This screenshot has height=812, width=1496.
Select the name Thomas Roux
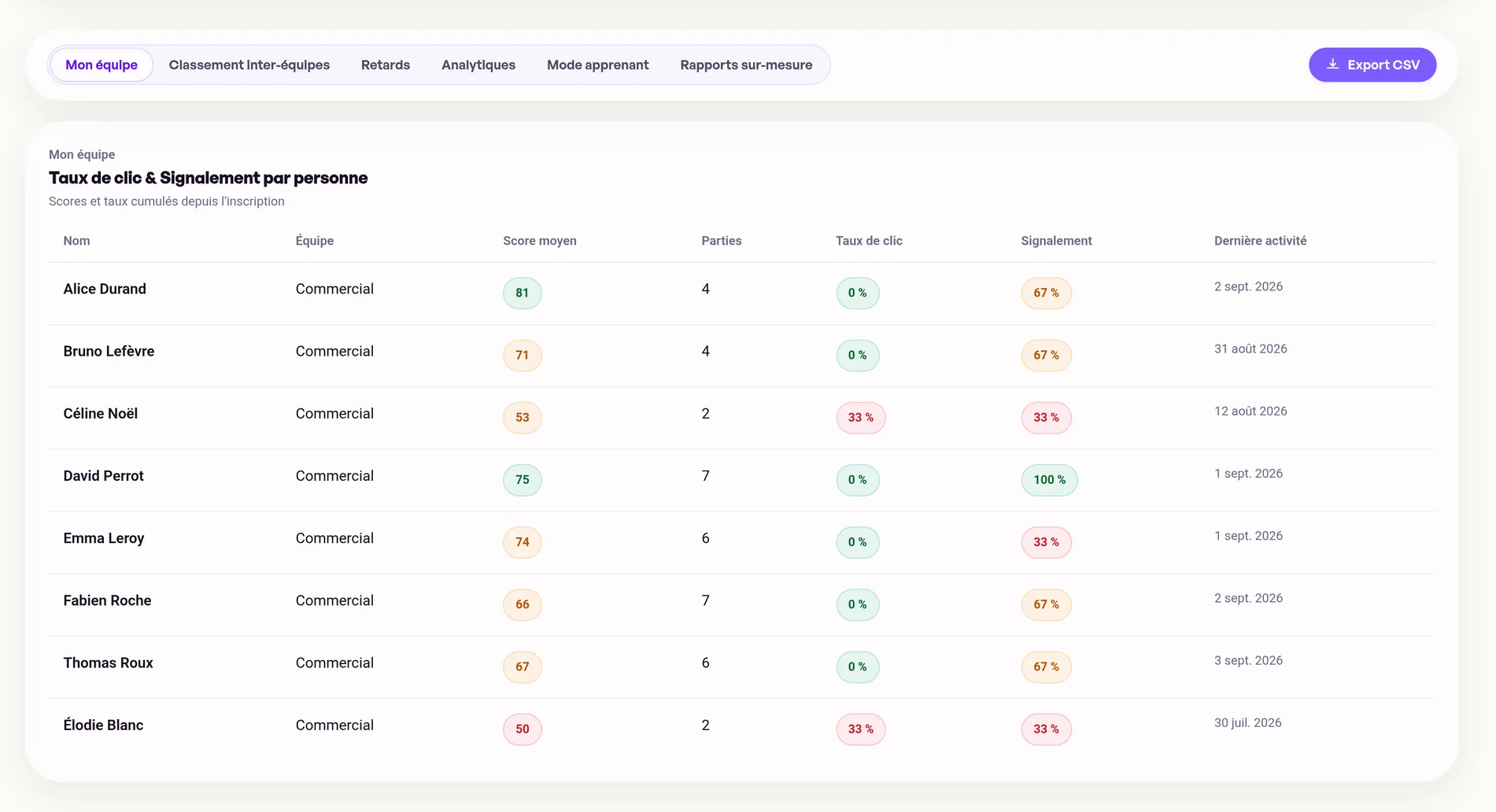[109, 663]
